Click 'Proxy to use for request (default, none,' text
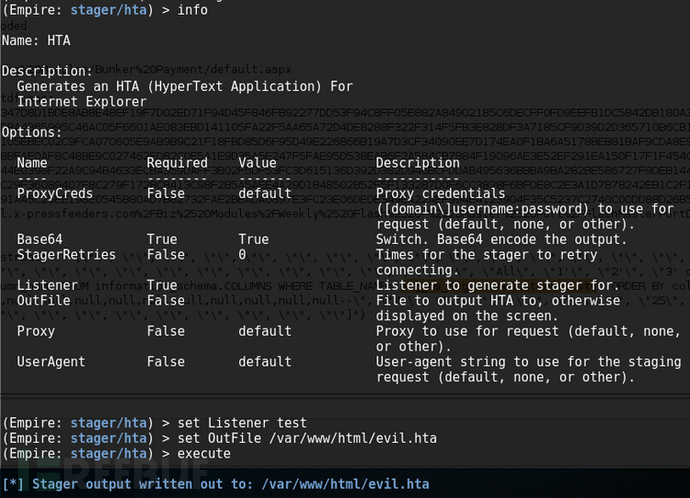The width and height of the screenshot is (690, 498). point(529,331)
